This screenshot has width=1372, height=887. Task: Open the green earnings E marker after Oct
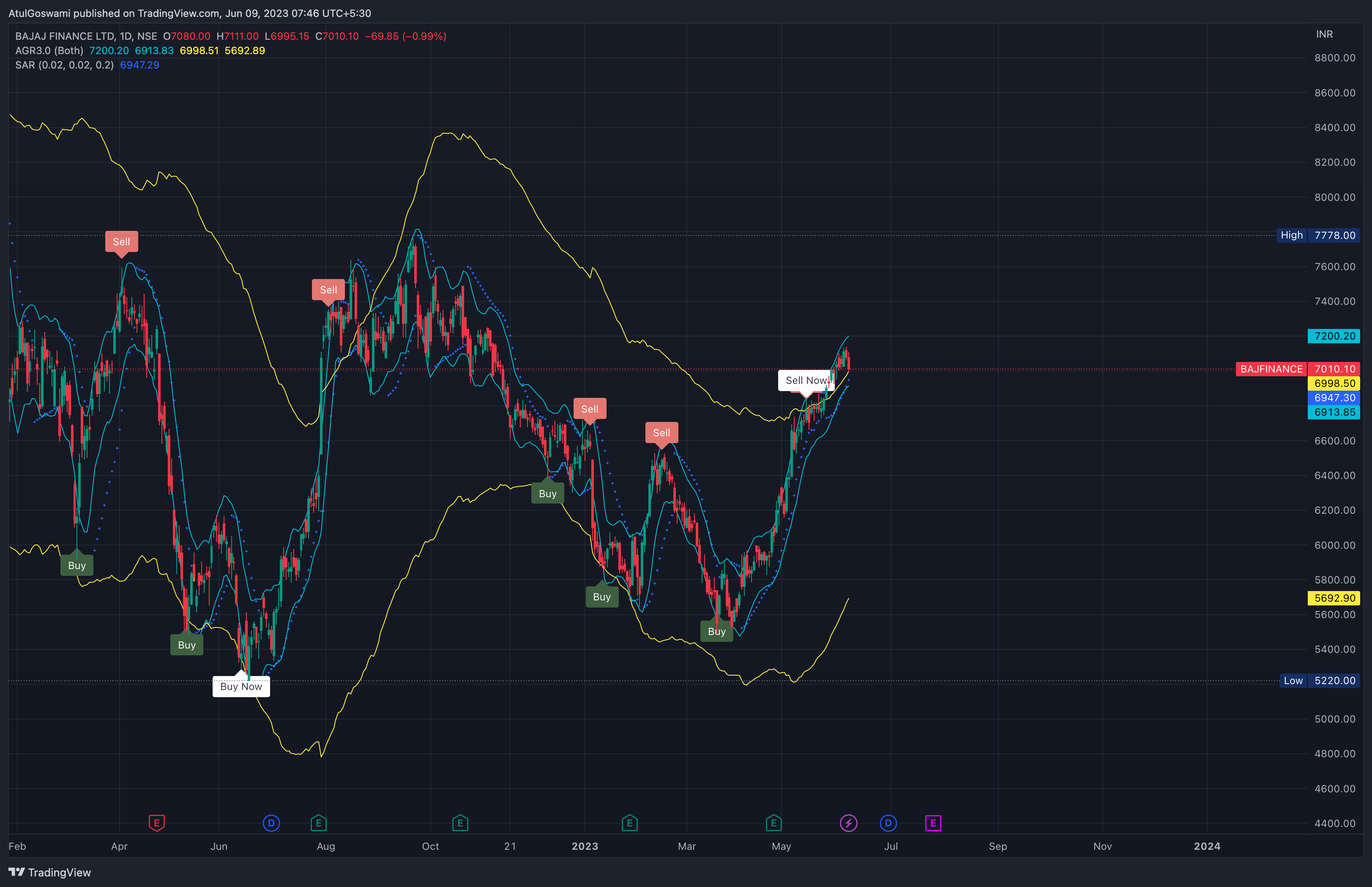pyautogui.click(x=460, y=823)
